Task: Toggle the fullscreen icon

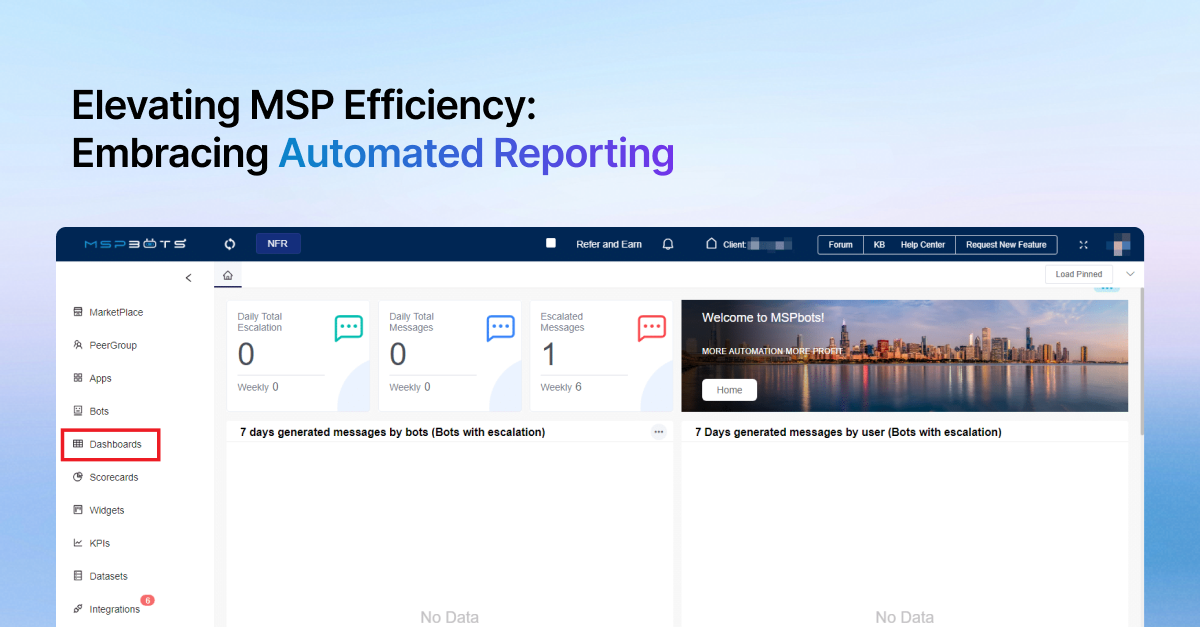Action: coord(1083,245)
